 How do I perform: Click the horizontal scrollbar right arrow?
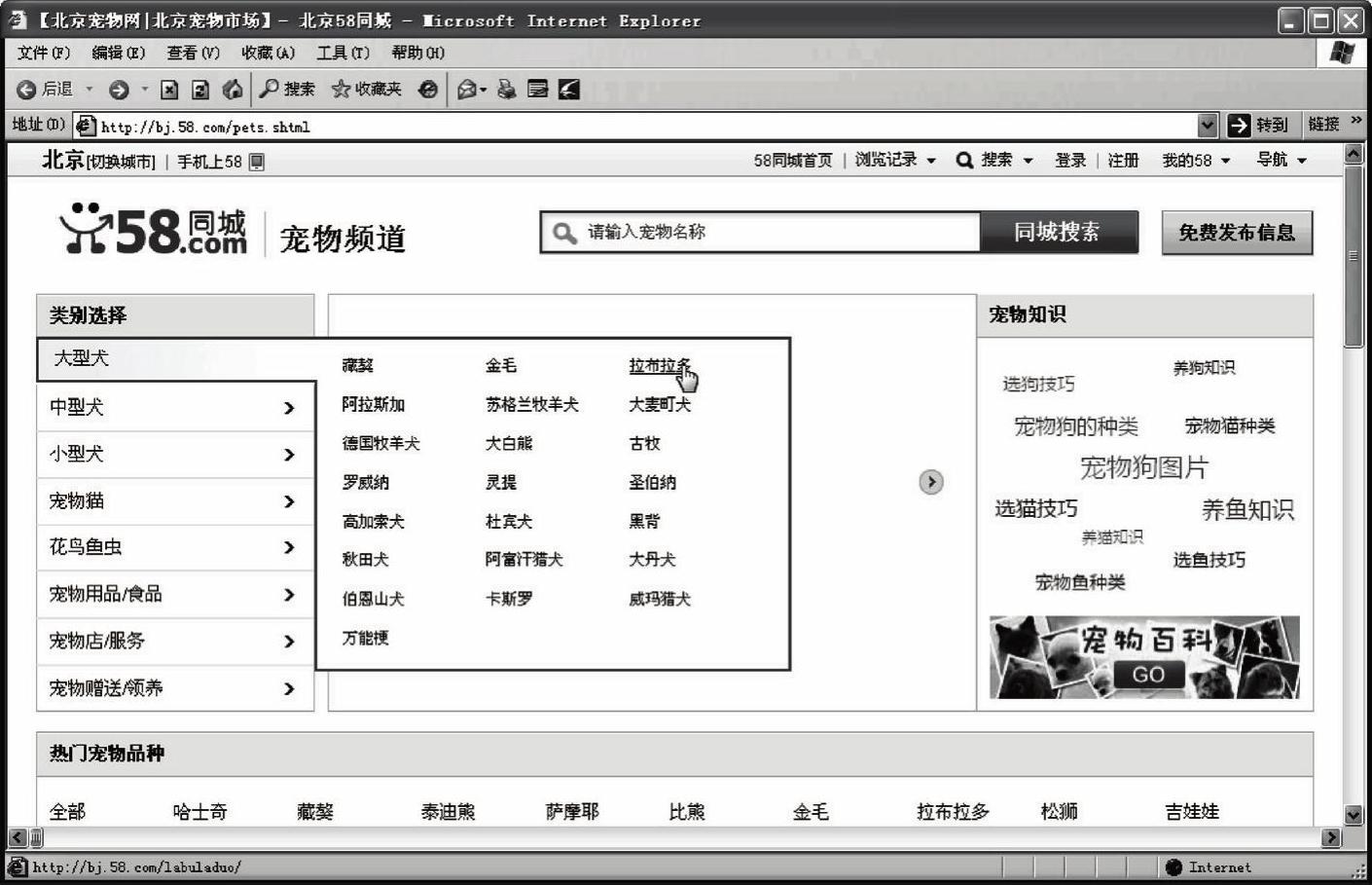[1331, 837]
